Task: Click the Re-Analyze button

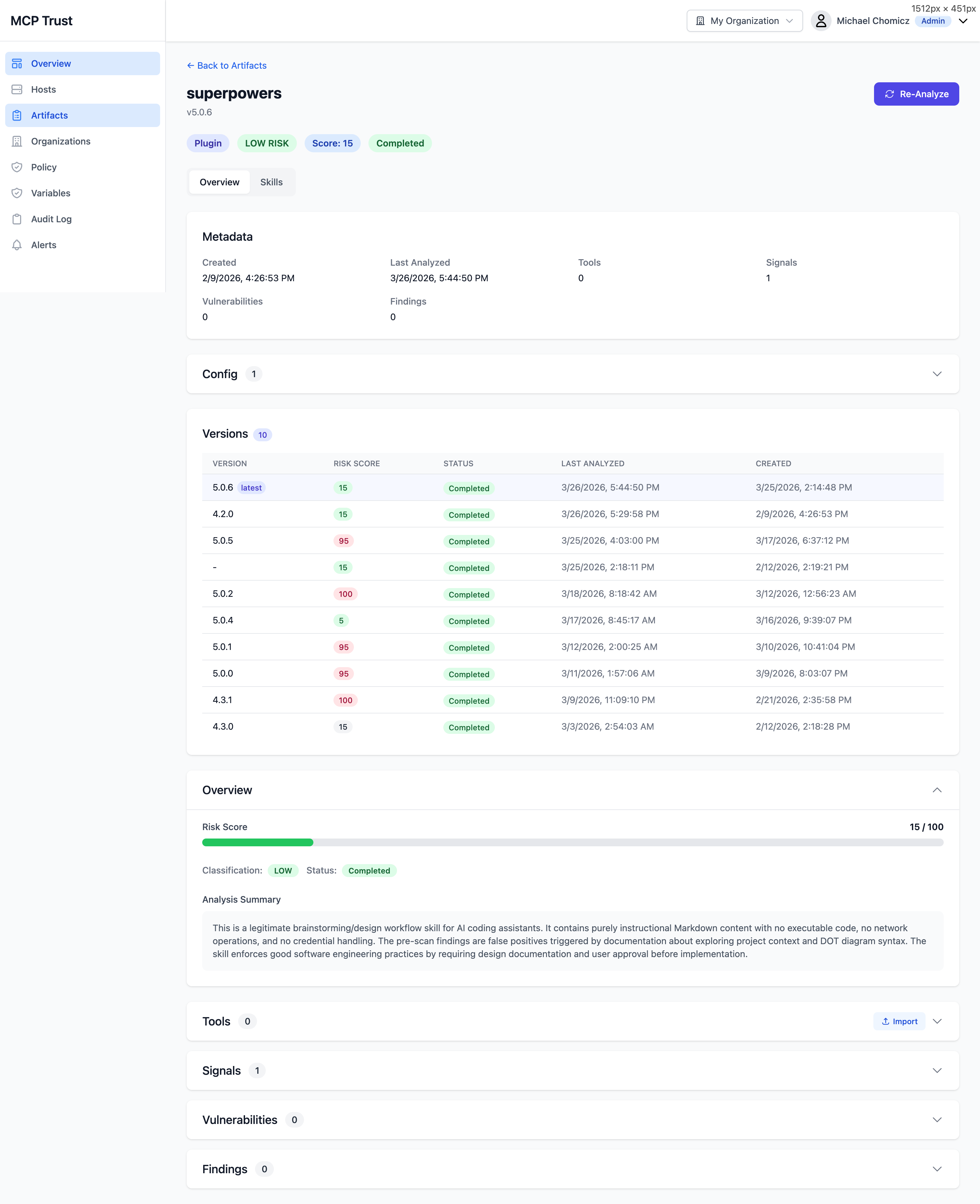Action: [916, 94]
